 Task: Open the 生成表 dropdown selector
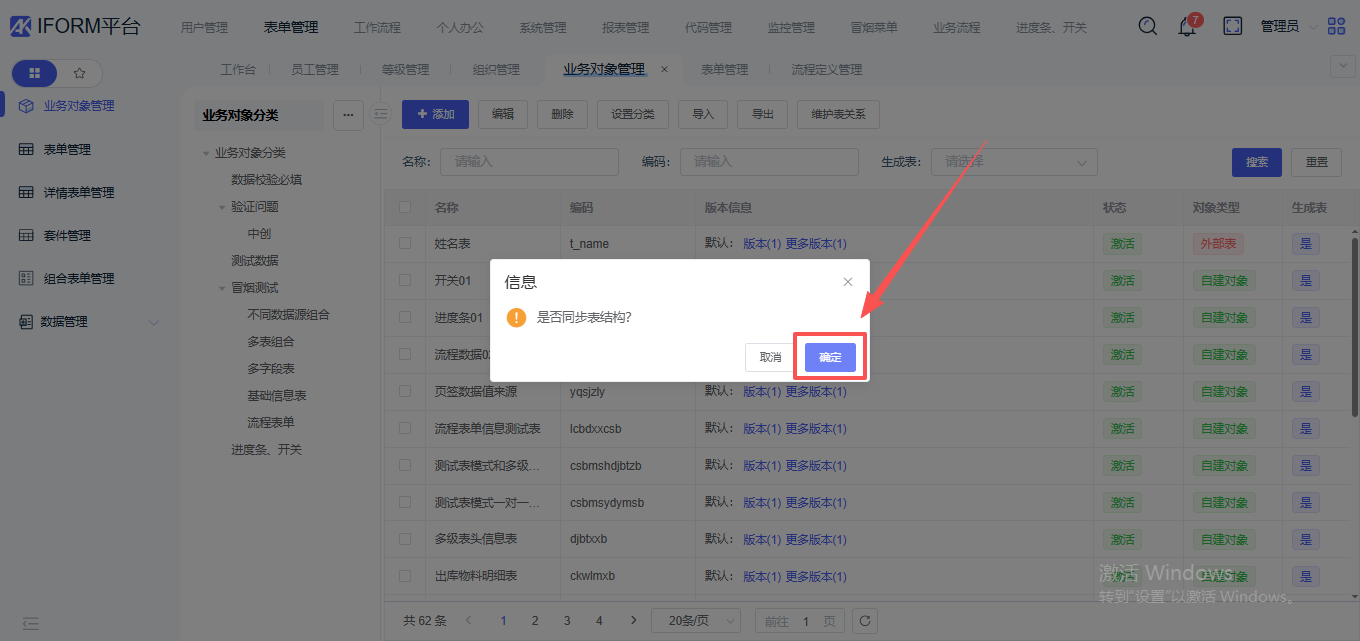[x=1014, y=162]
